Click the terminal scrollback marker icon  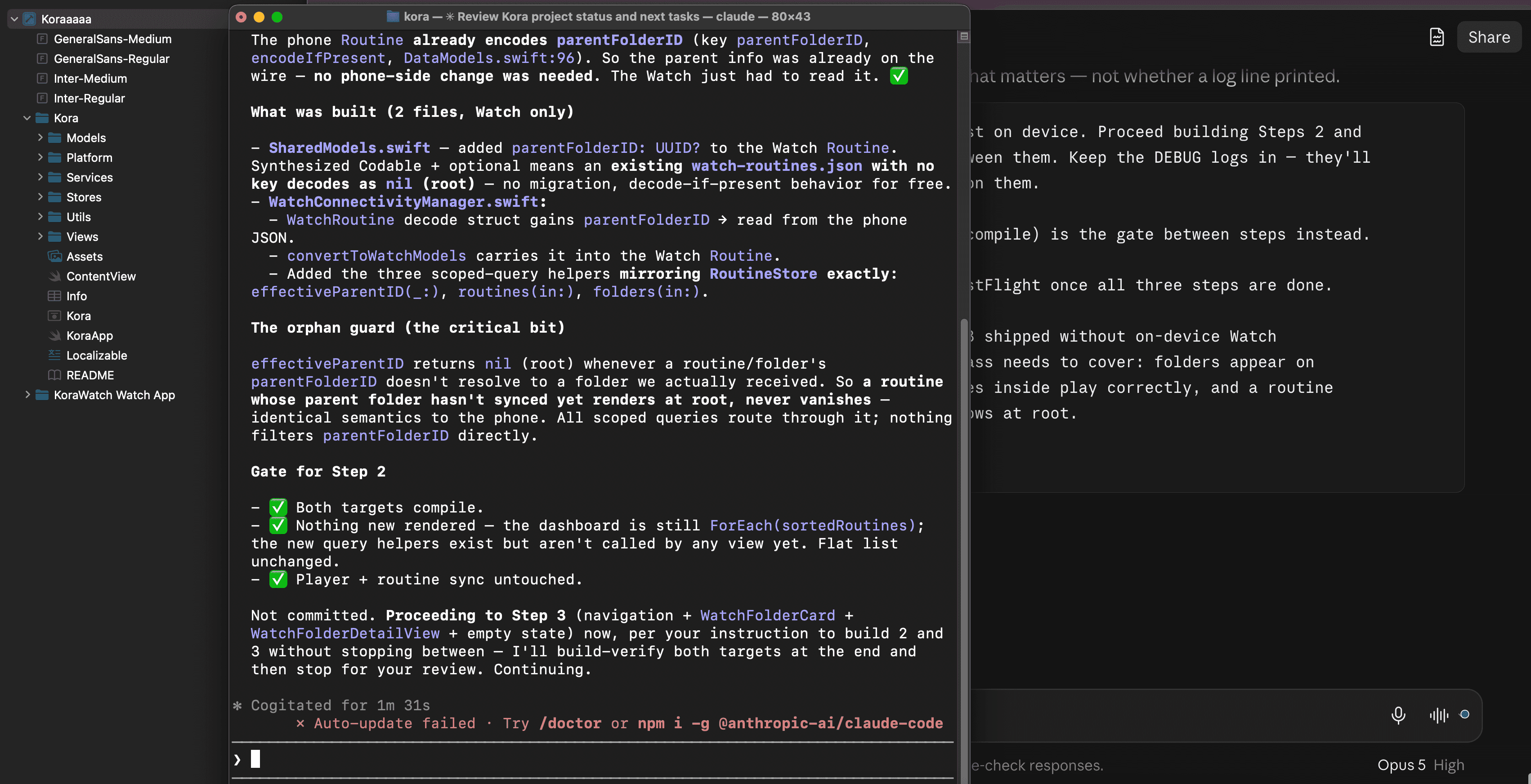click(964, 37)
